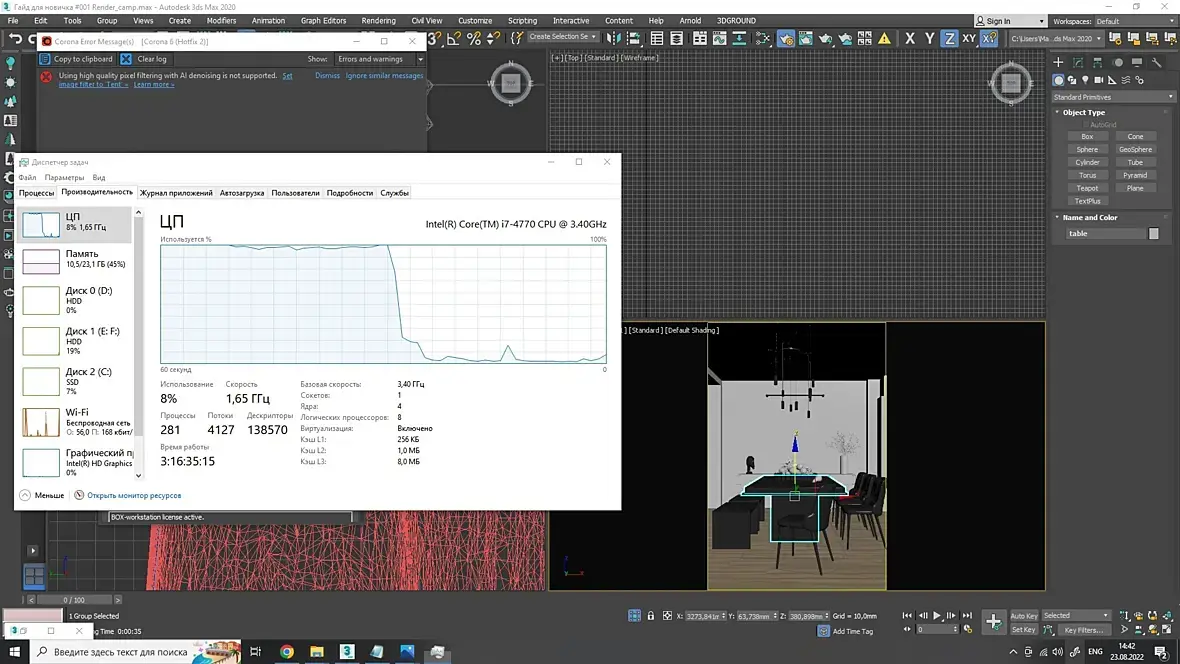Click the object color swatch beside table name
This screenshot has width=1180, height=664.
pos(1153,233)
